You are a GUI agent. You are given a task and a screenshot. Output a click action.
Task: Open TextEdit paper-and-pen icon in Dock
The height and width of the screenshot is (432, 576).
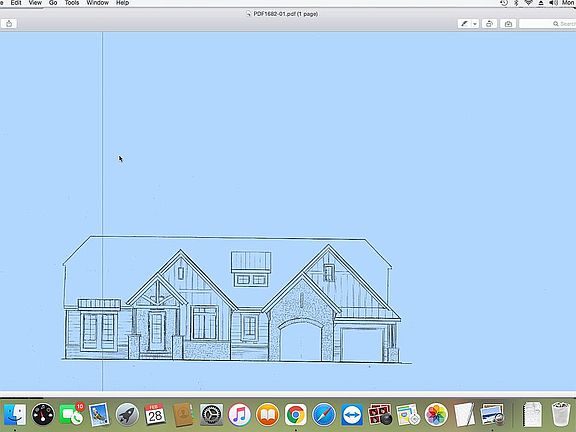464,414
